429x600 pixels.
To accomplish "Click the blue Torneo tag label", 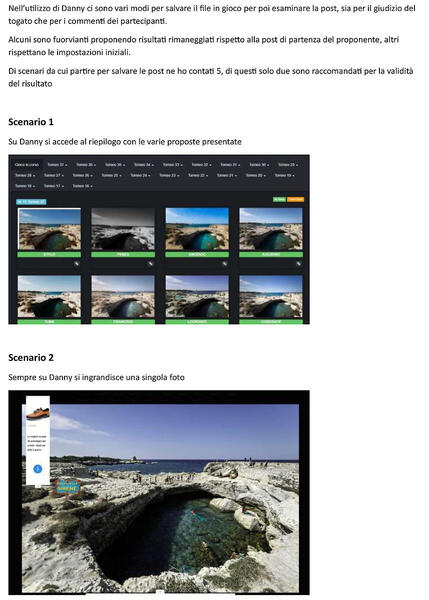I will [x=31, y=202].
